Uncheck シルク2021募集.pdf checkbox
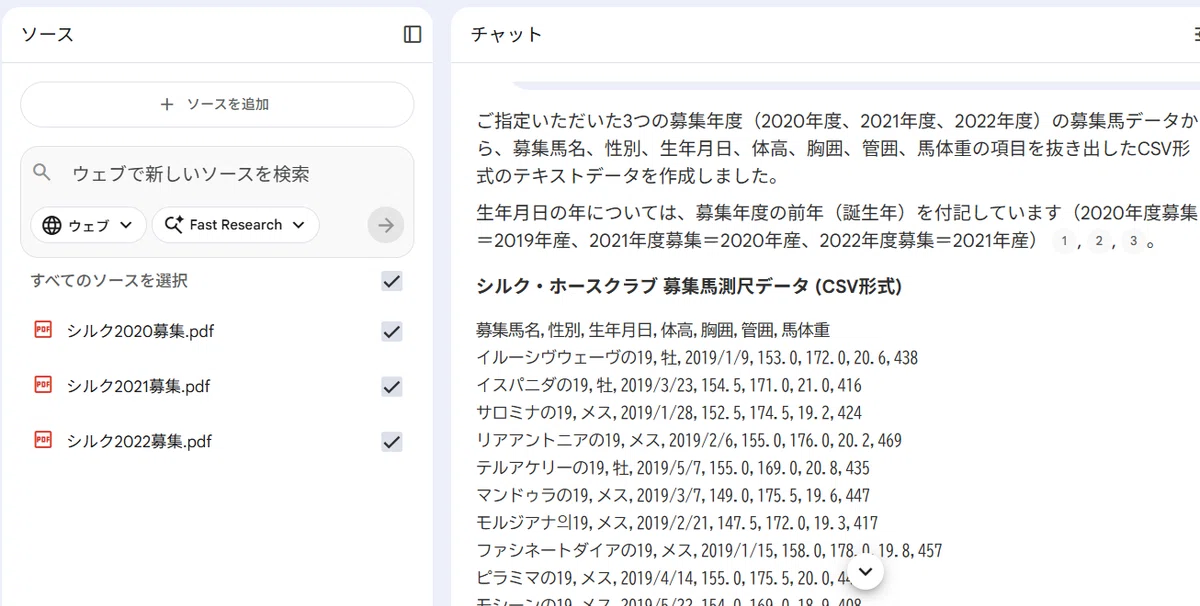Viewport: 1200px width, 606px height. [392, 386]
